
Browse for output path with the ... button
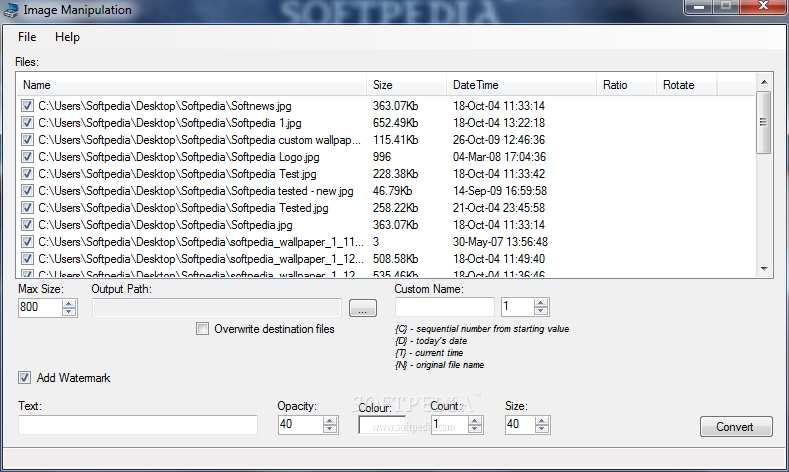click(x=362, y=308)
